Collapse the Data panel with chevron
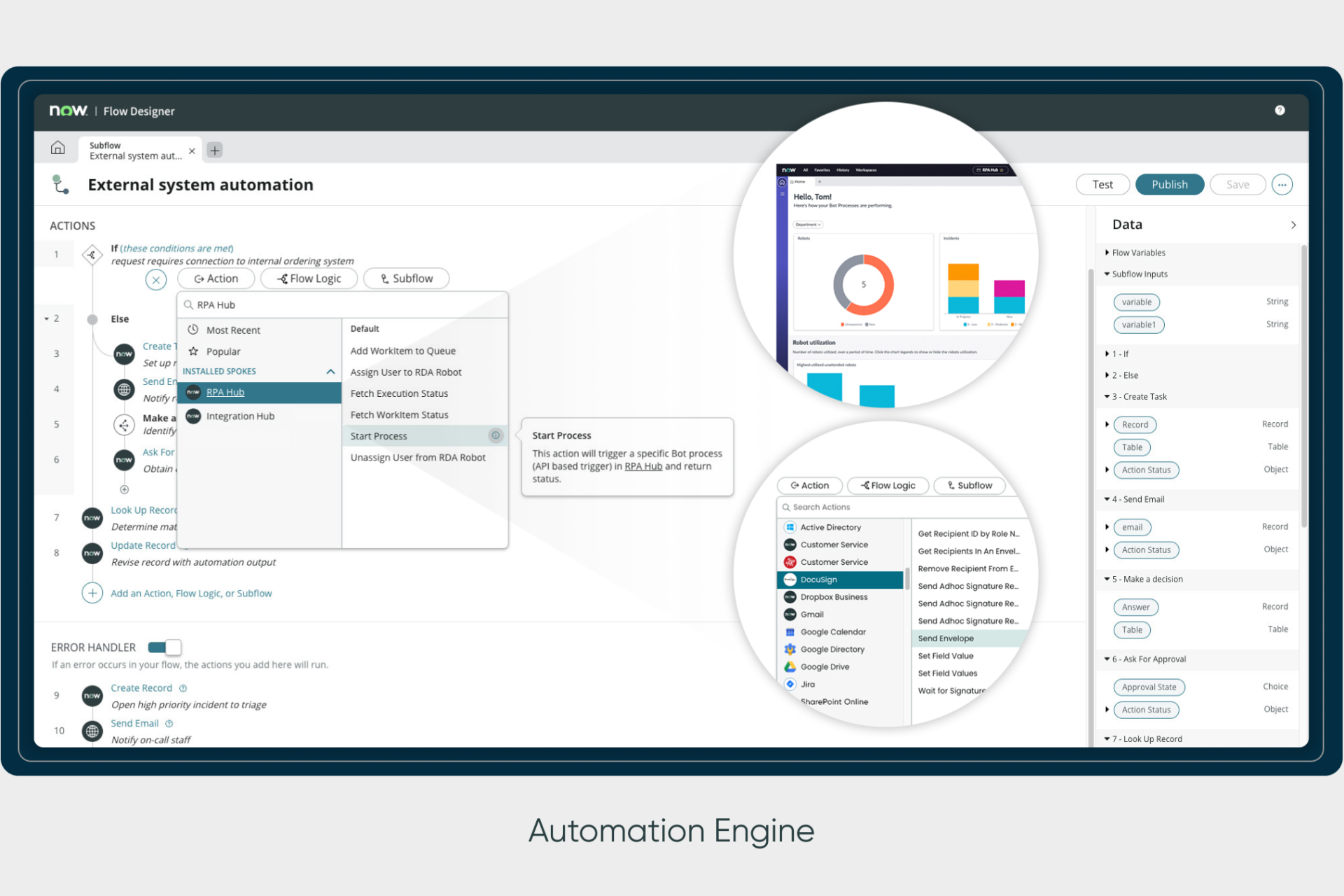This screenshot has height=896, width=1344. click(x=1293, y=225)
